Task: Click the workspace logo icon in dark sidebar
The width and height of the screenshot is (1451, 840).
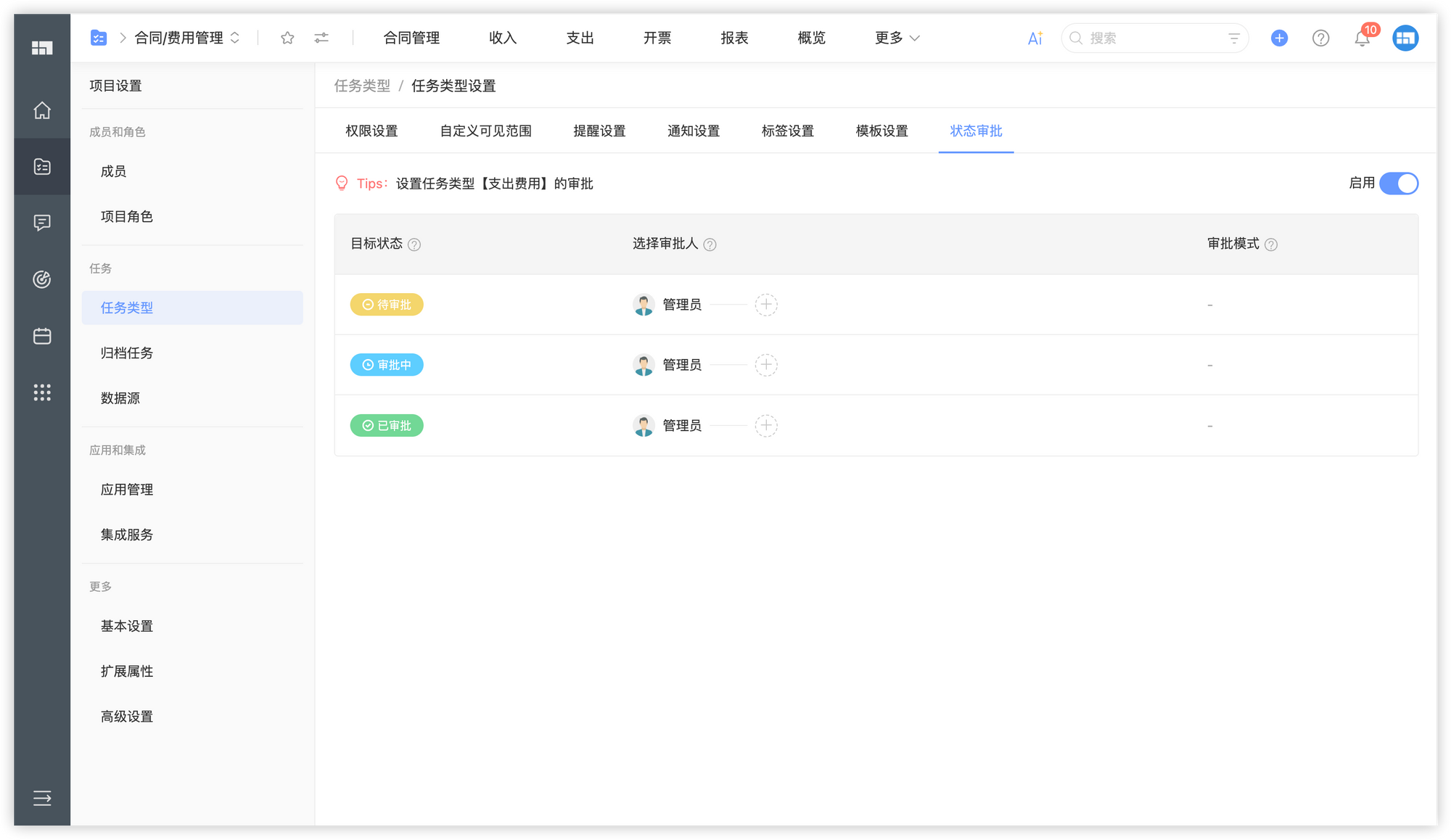Action: pos(42,48)
